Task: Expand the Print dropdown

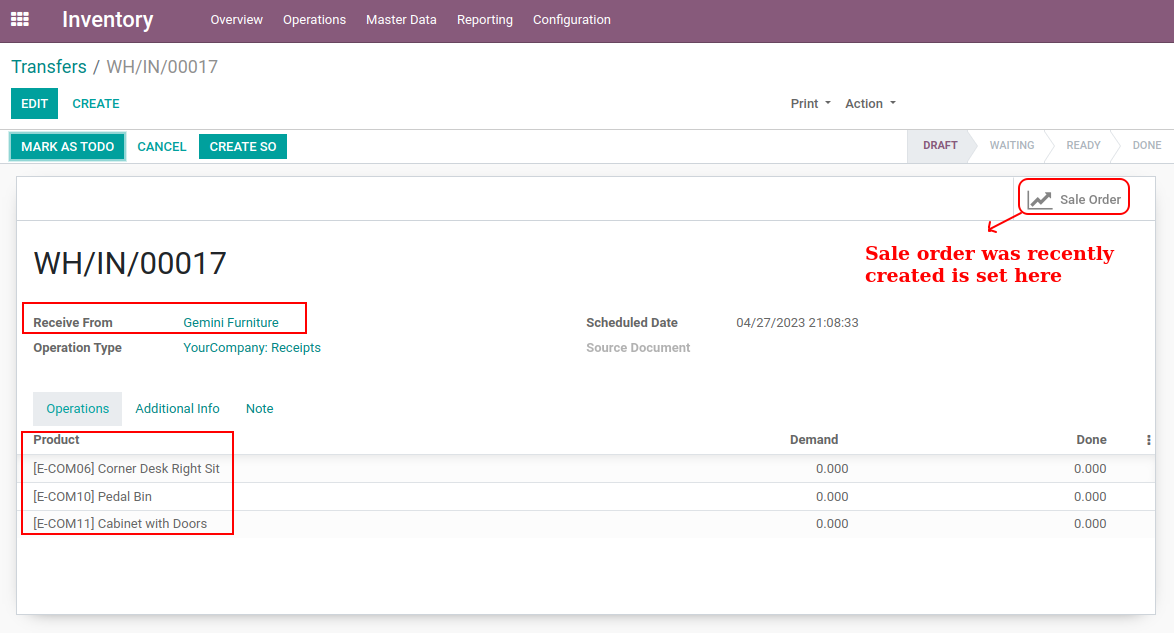Action: 810,104
